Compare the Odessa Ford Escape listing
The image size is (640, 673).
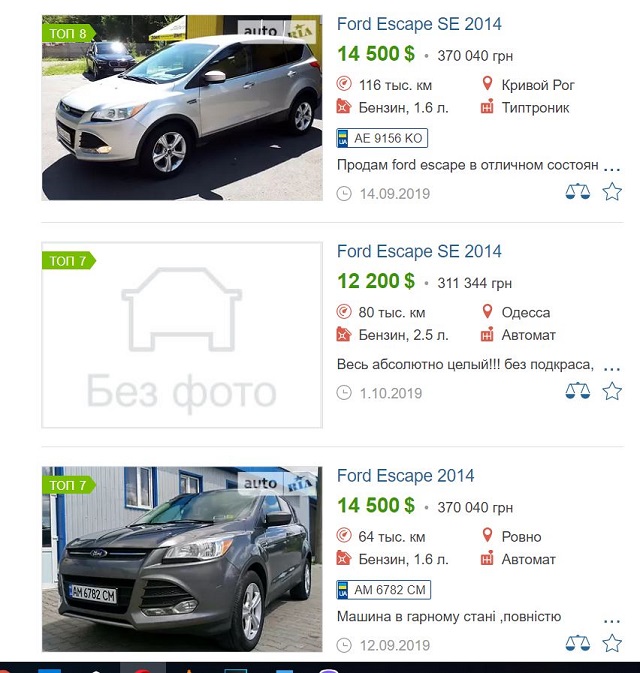(x=577, y=391)
